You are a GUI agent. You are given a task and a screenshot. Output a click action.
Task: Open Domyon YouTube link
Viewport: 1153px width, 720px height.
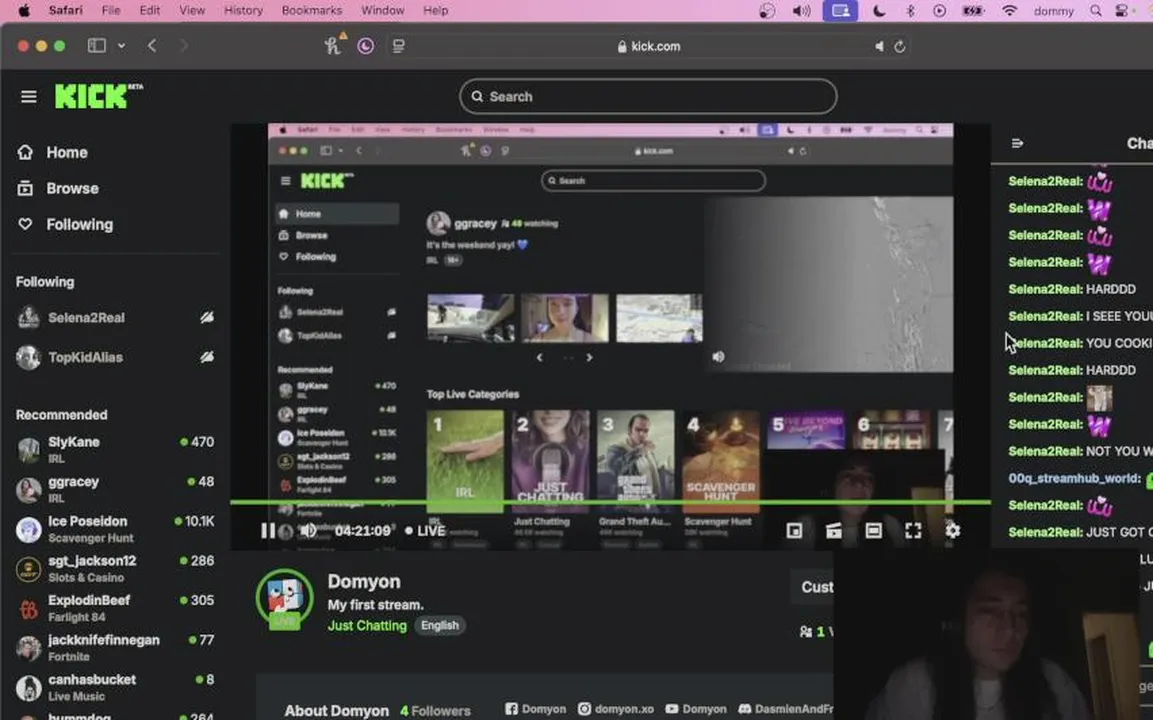coord(696,709)
